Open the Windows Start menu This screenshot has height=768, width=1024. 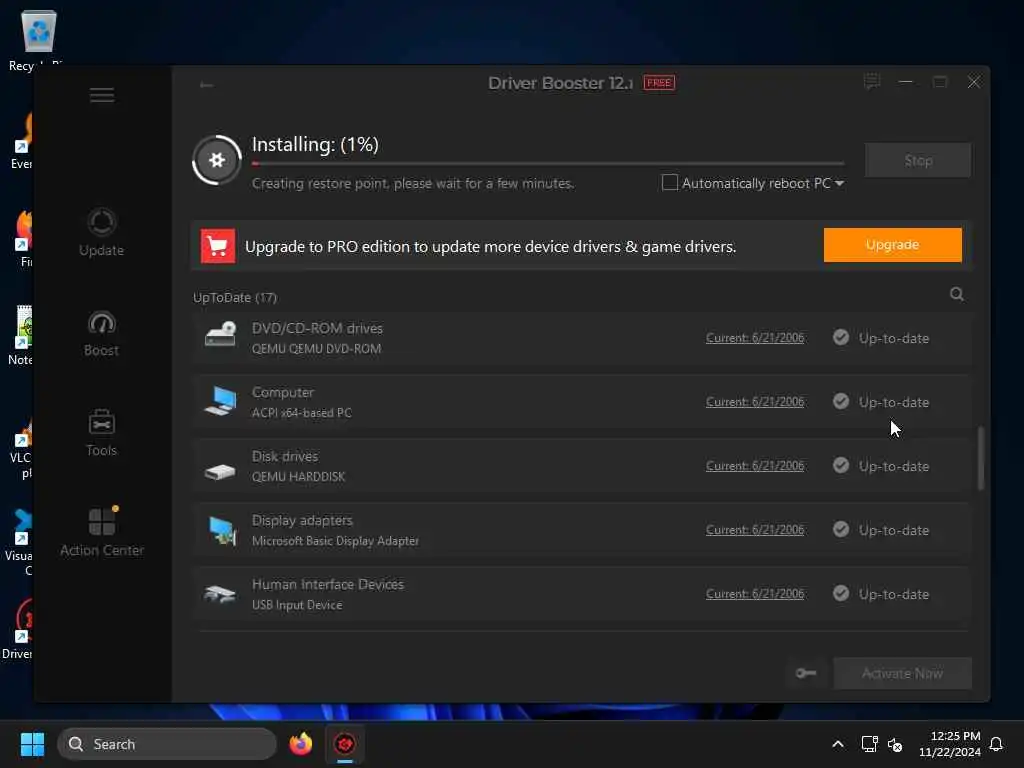pos(32,744)
